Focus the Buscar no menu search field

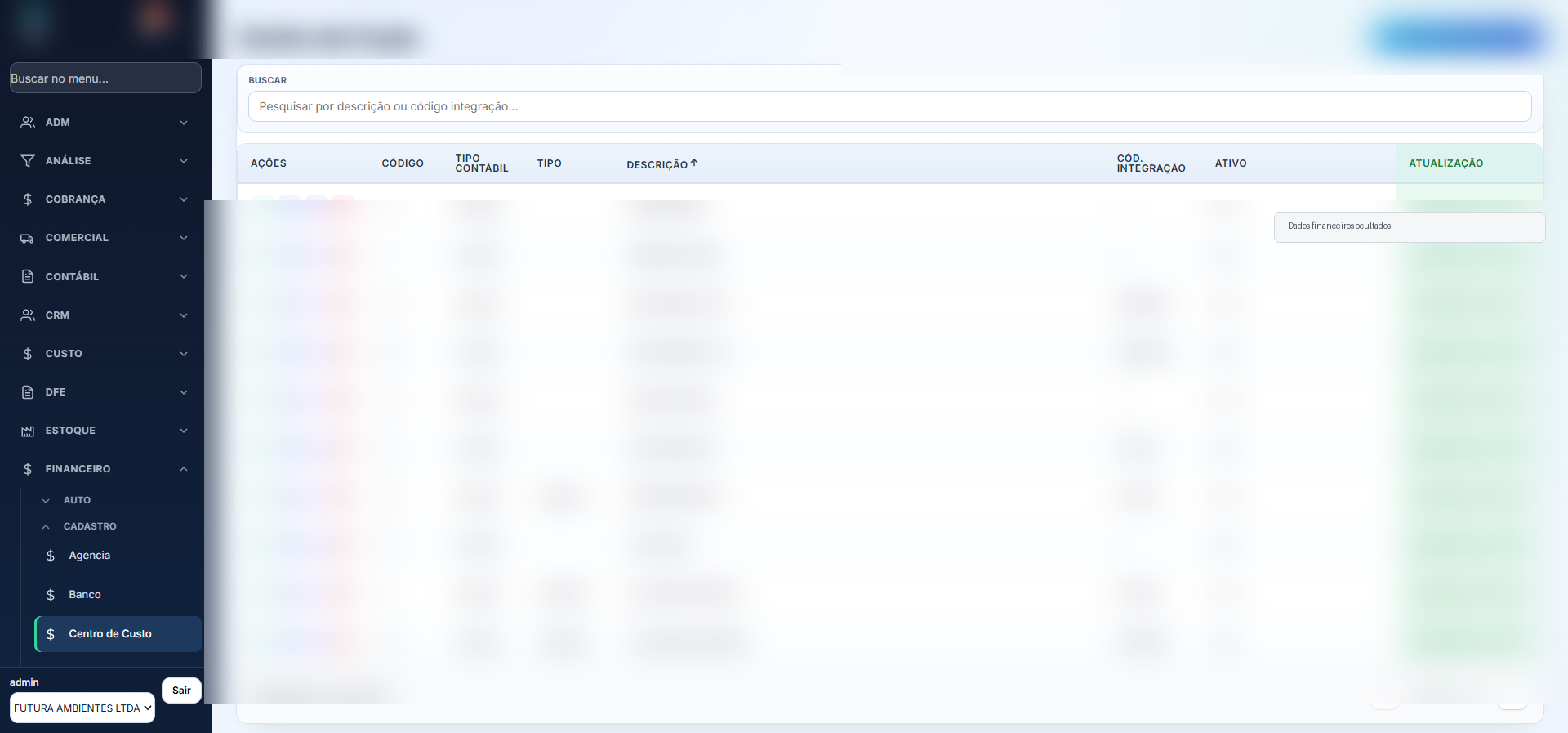pyautogui.click(x=105, y=78)
